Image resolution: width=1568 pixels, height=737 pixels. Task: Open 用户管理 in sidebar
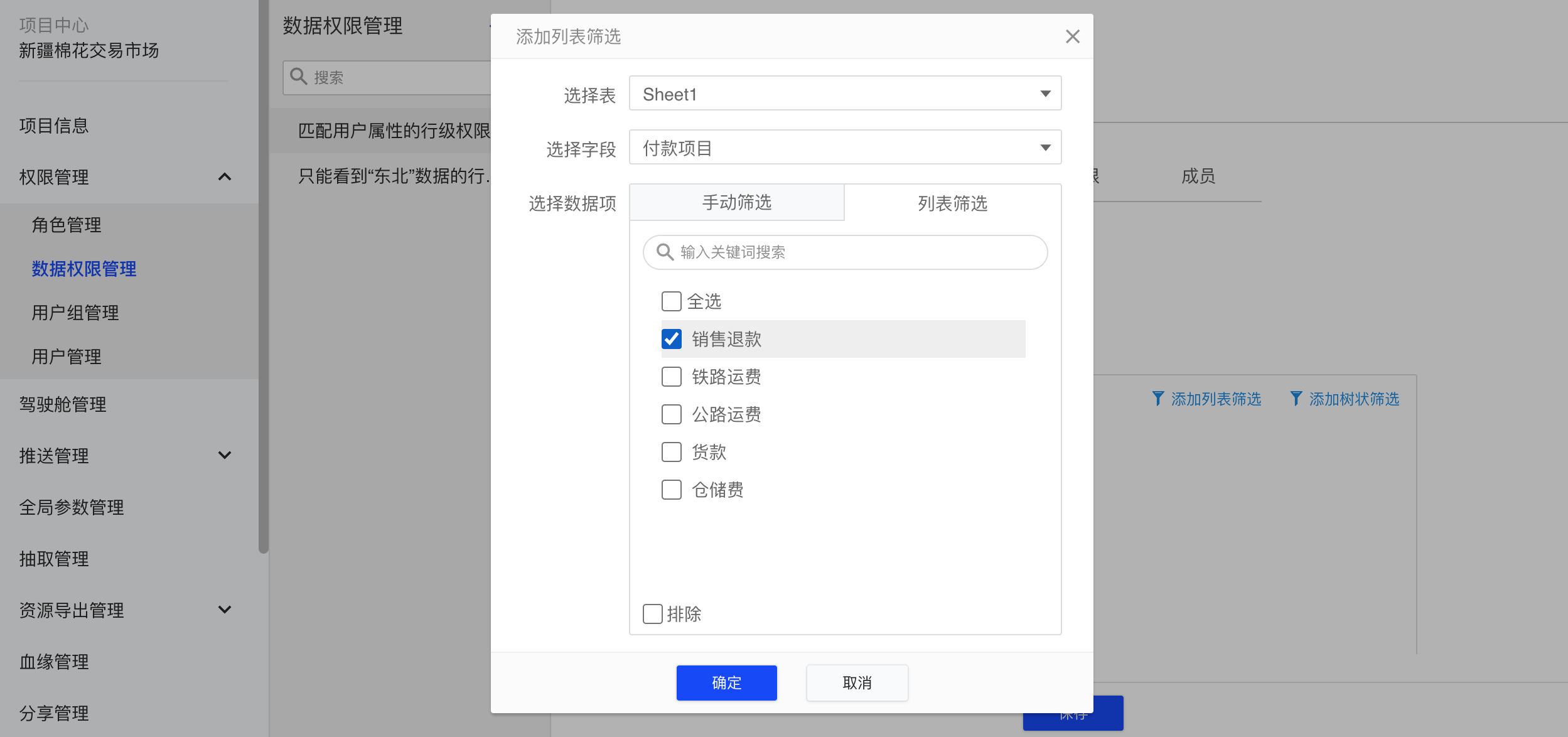tap(67, 357)
